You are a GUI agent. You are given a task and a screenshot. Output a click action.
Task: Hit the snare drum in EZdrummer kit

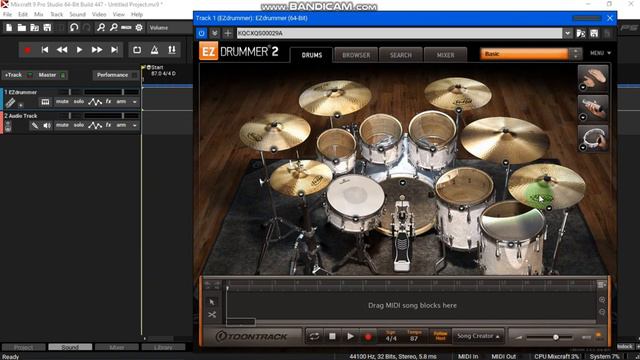tap(356, 197)
